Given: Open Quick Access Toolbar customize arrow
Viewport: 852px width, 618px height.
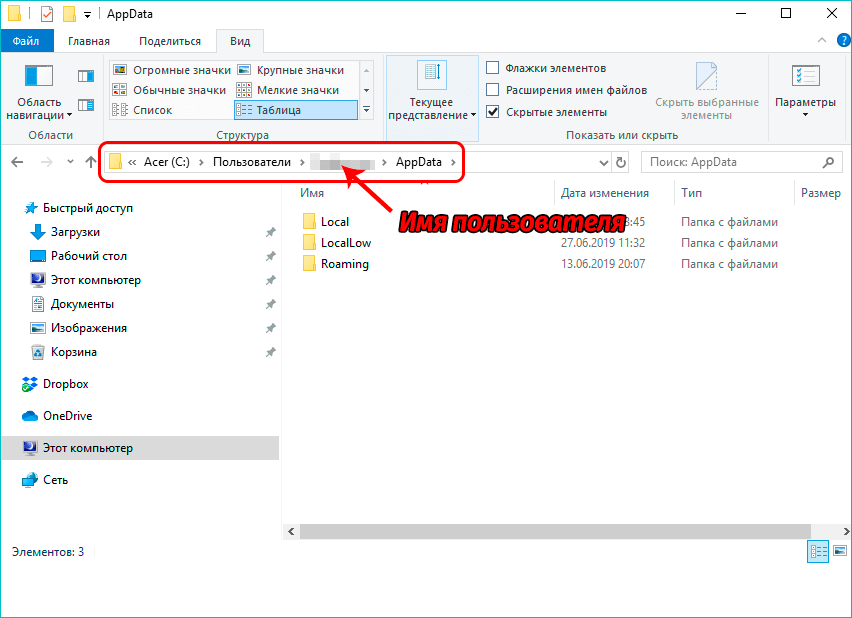Looking at the screenshot, I should [x=87, y=15].
